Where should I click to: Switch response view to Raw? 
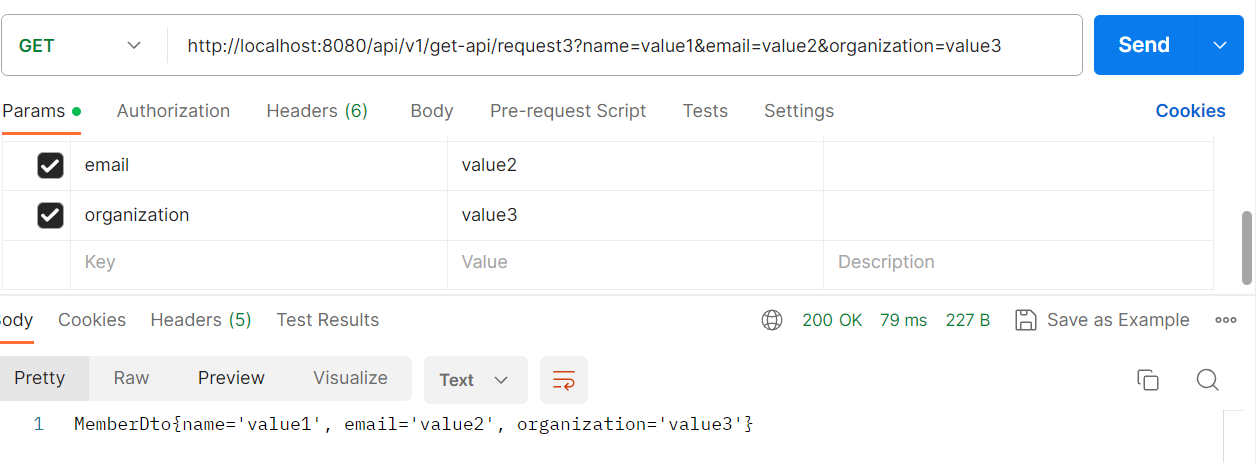coord(131,378)
